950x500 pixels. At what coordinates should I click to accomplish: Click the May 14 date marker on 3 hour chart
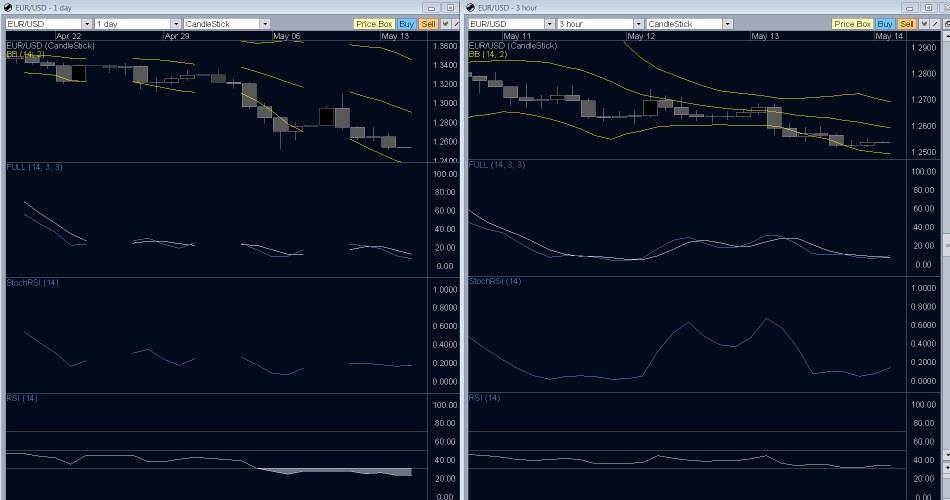(889, 36)
